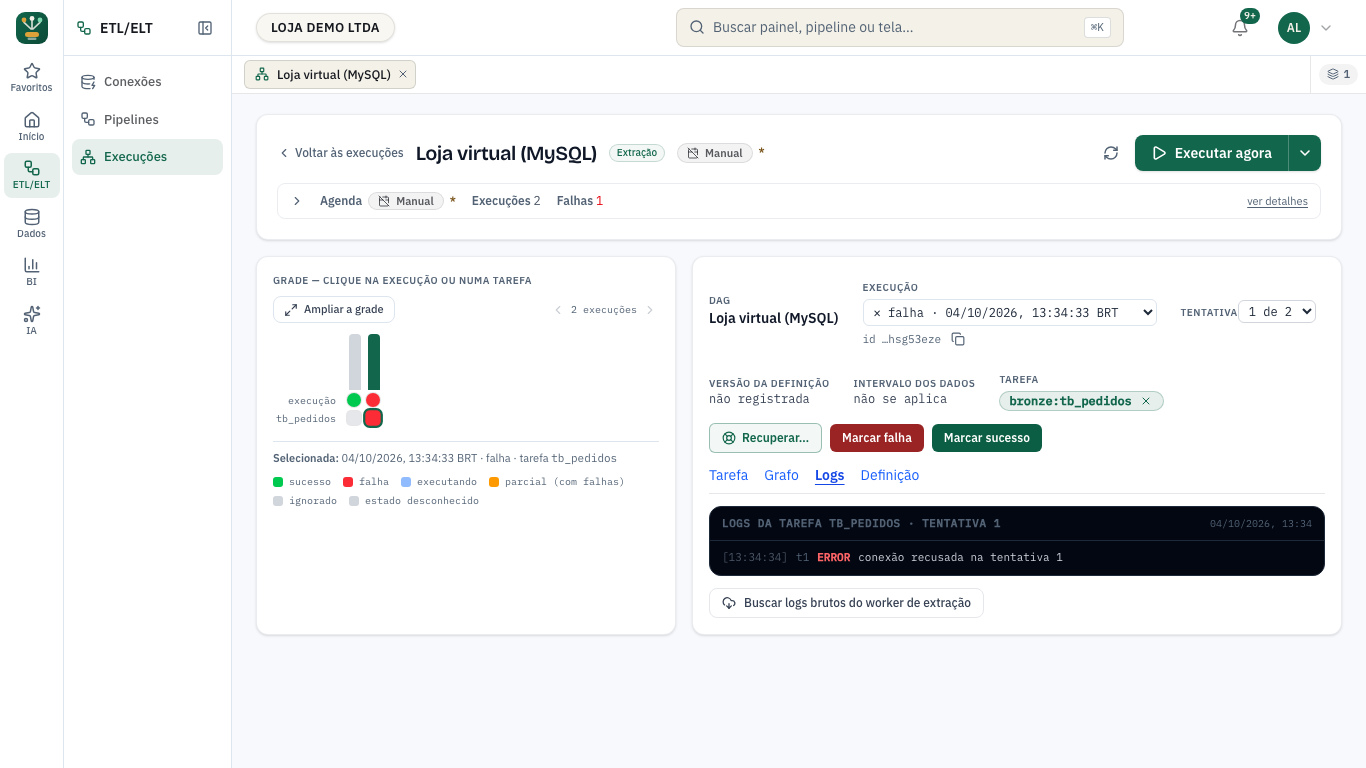Fetch raw logs from extraction worker
Viewport: 1366px width, 768px height.
(x=846, y=603)
